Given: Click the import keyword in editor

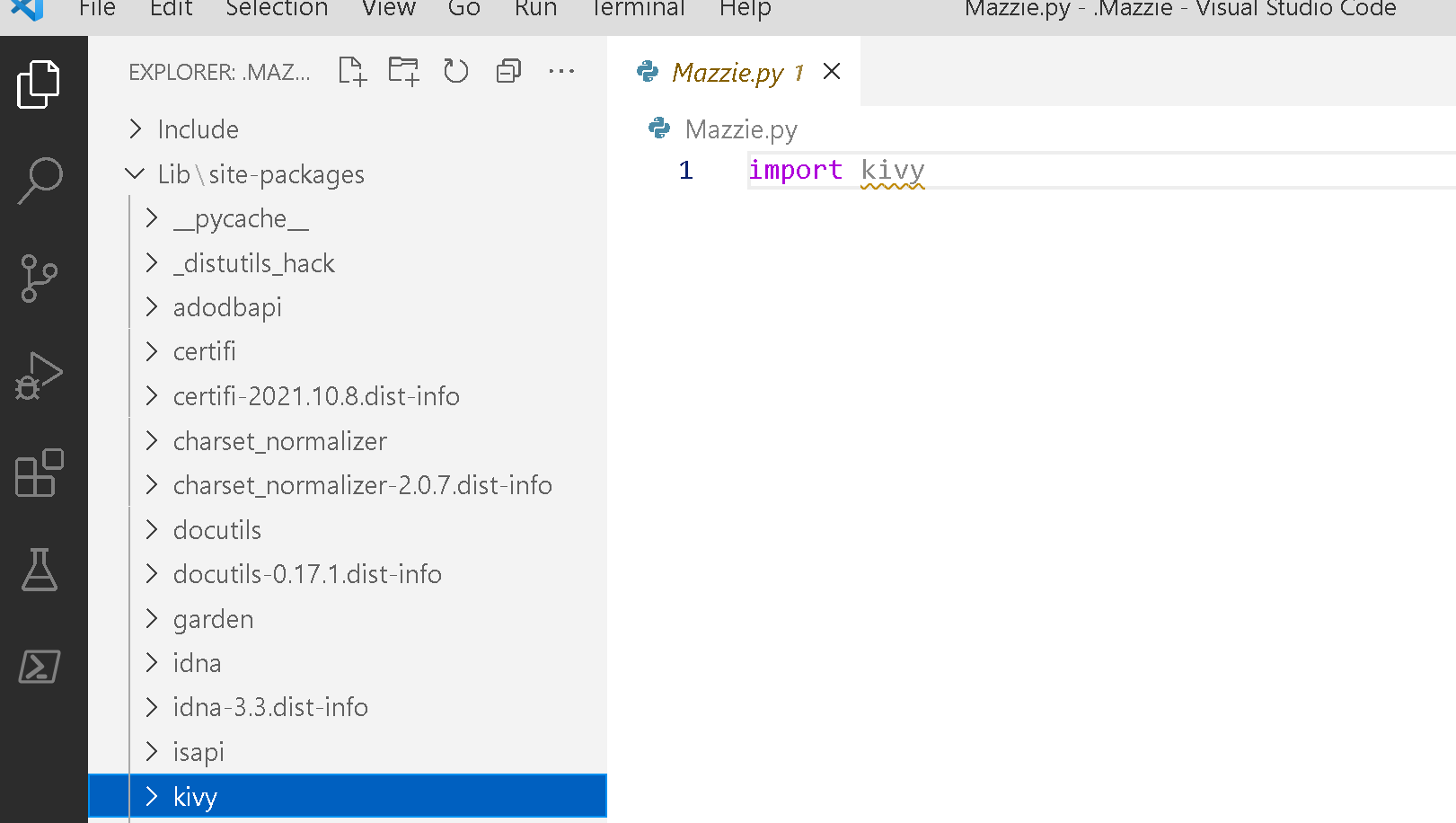Looking at the screenshot, I should (796, 170).
